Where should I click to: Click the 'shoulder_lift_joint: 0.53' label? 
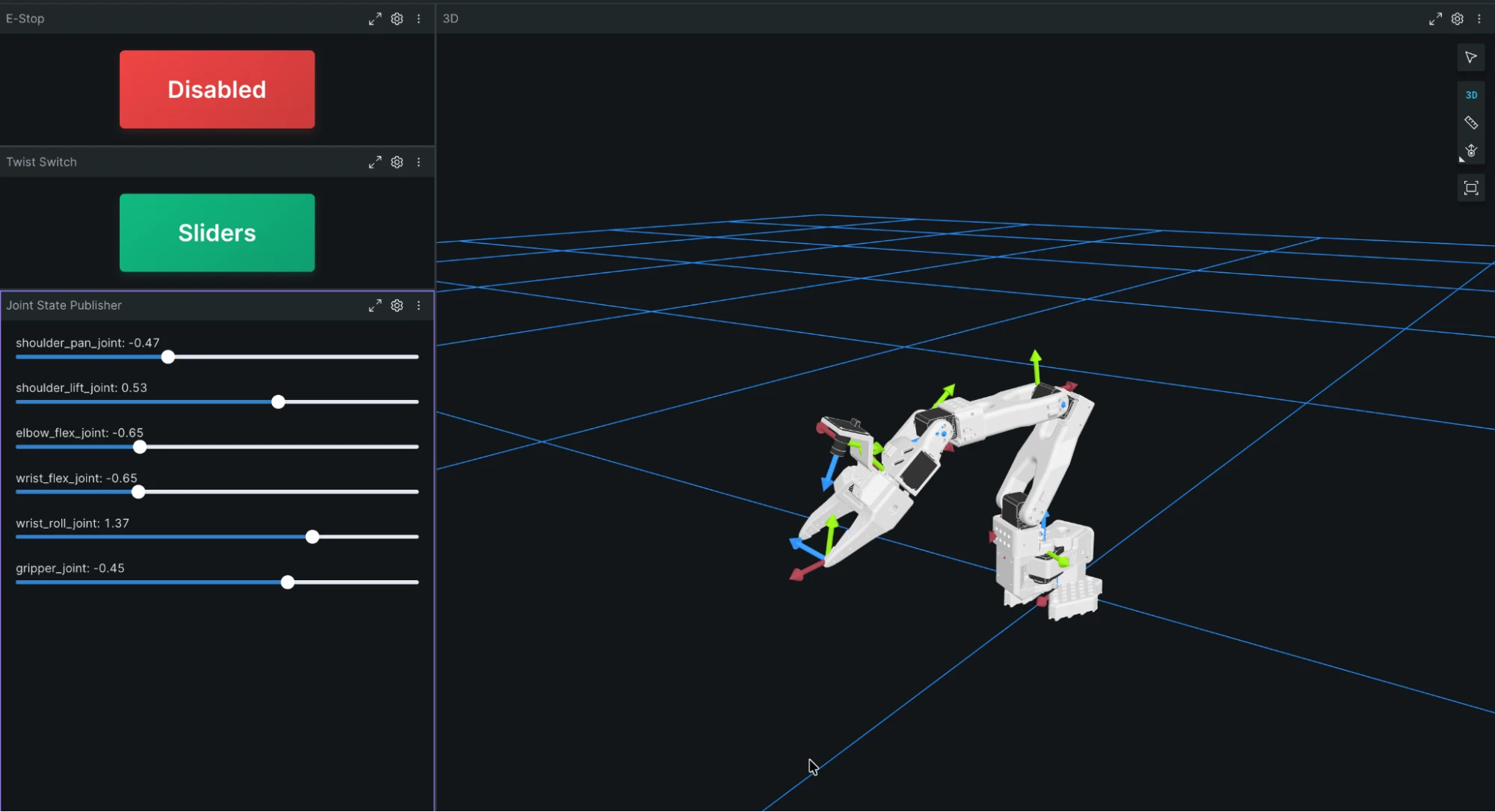(x=82, y=388)
